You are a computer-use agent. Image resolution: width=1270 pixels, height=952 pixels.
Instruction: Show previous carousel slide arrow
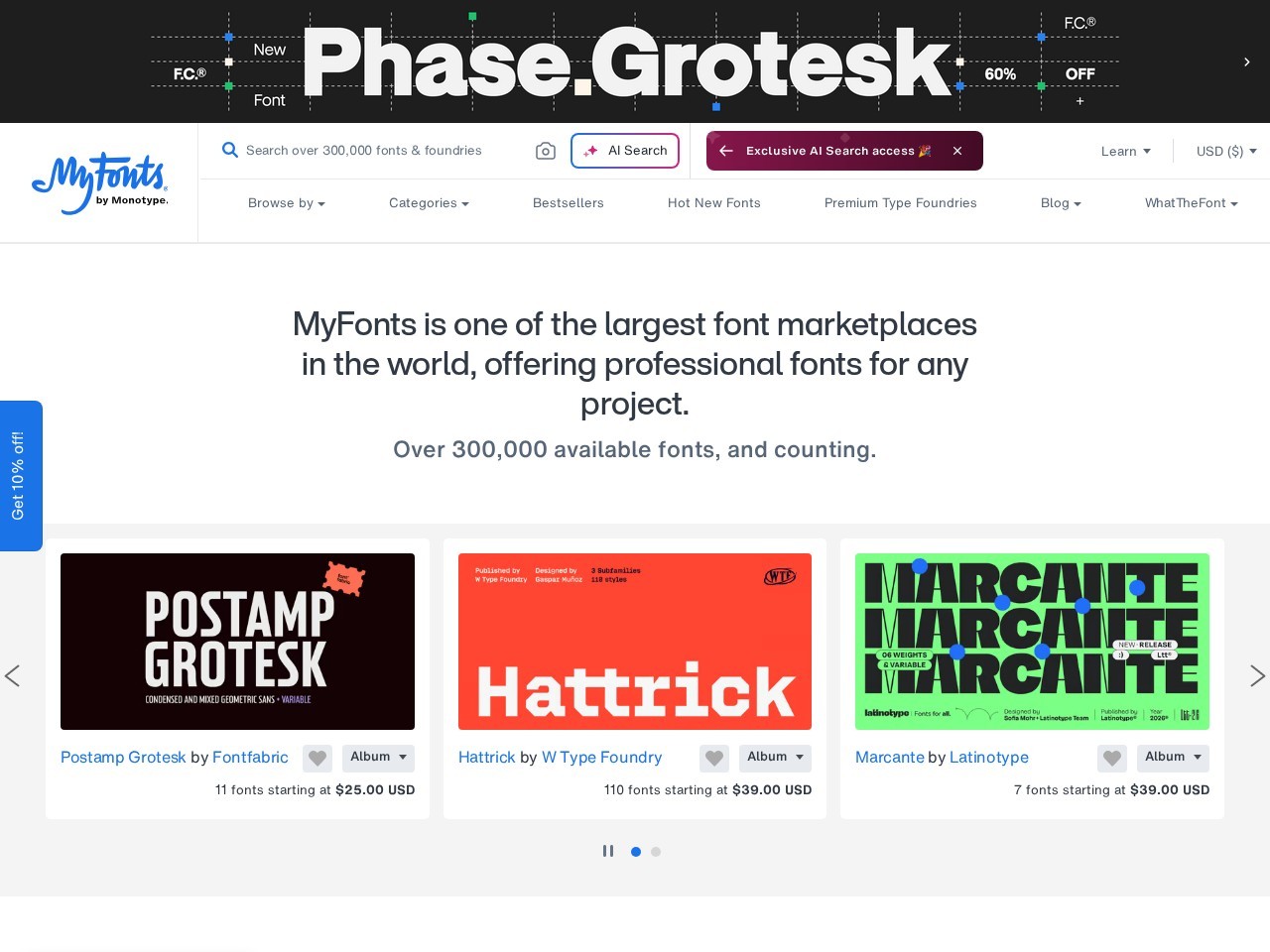[x=13, y=676]
